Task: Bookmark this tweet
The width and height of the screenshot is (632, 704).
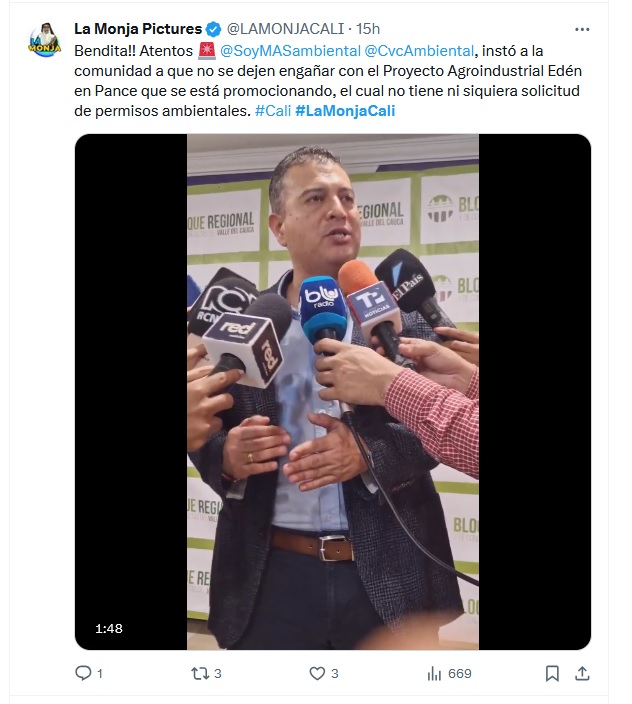Action: click(x=552, y=673)
